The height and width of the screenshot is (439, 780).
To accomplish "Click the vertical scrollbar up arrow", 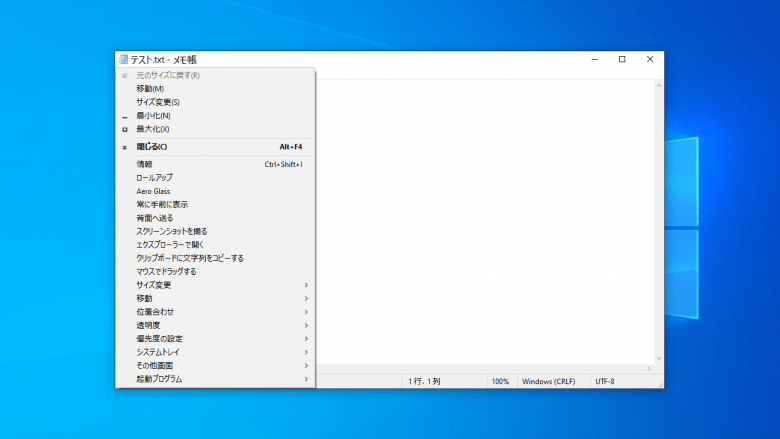I will click(x=659, y=86).
